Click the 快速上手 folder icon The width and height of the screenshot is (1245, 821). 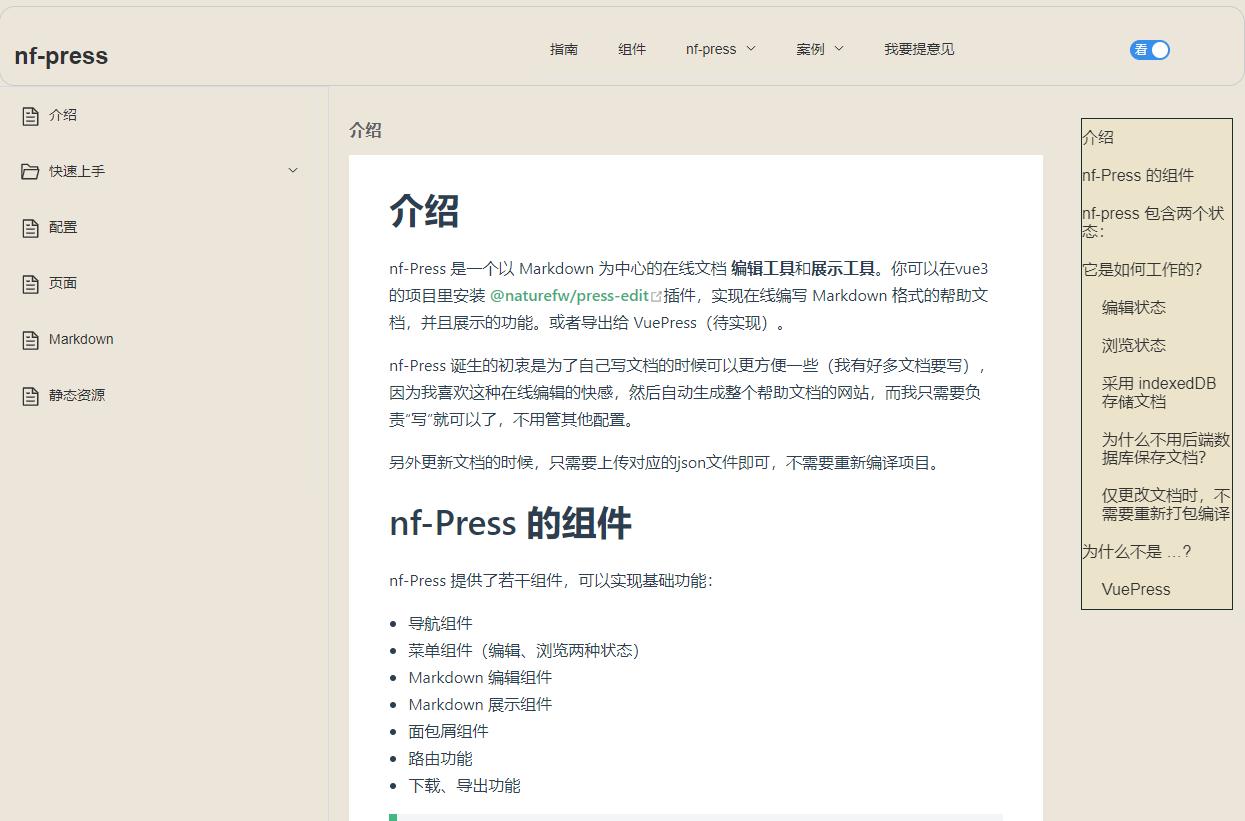point(30,171)
